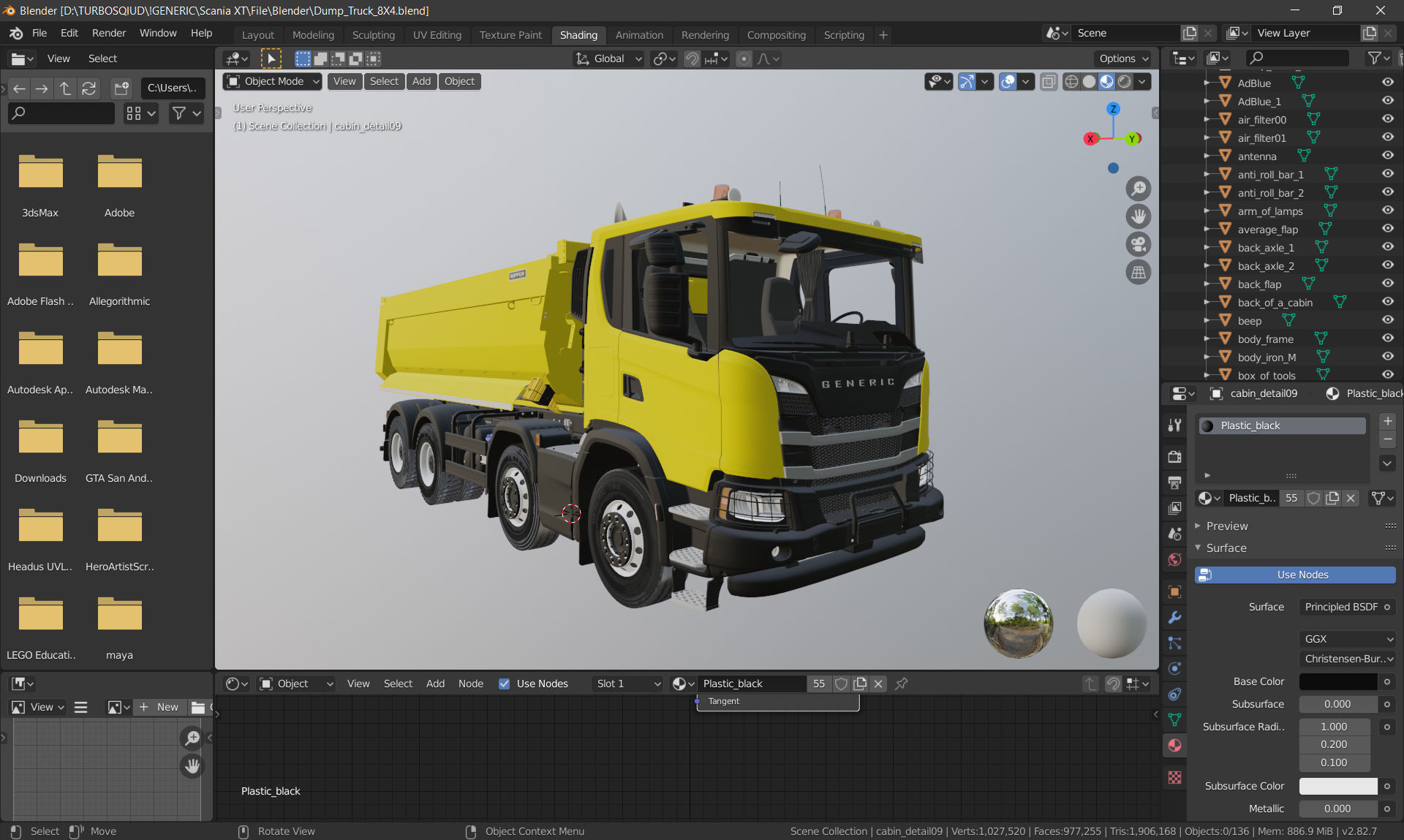Open the Scene properties tab
Viewport: 1404px width, 840px height.
click(1174, 534)
